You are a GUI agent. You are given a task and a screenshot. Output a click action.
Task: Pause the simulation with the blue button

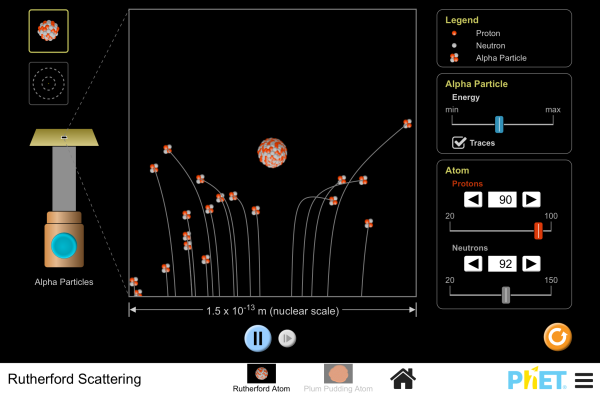click(258, 338)
